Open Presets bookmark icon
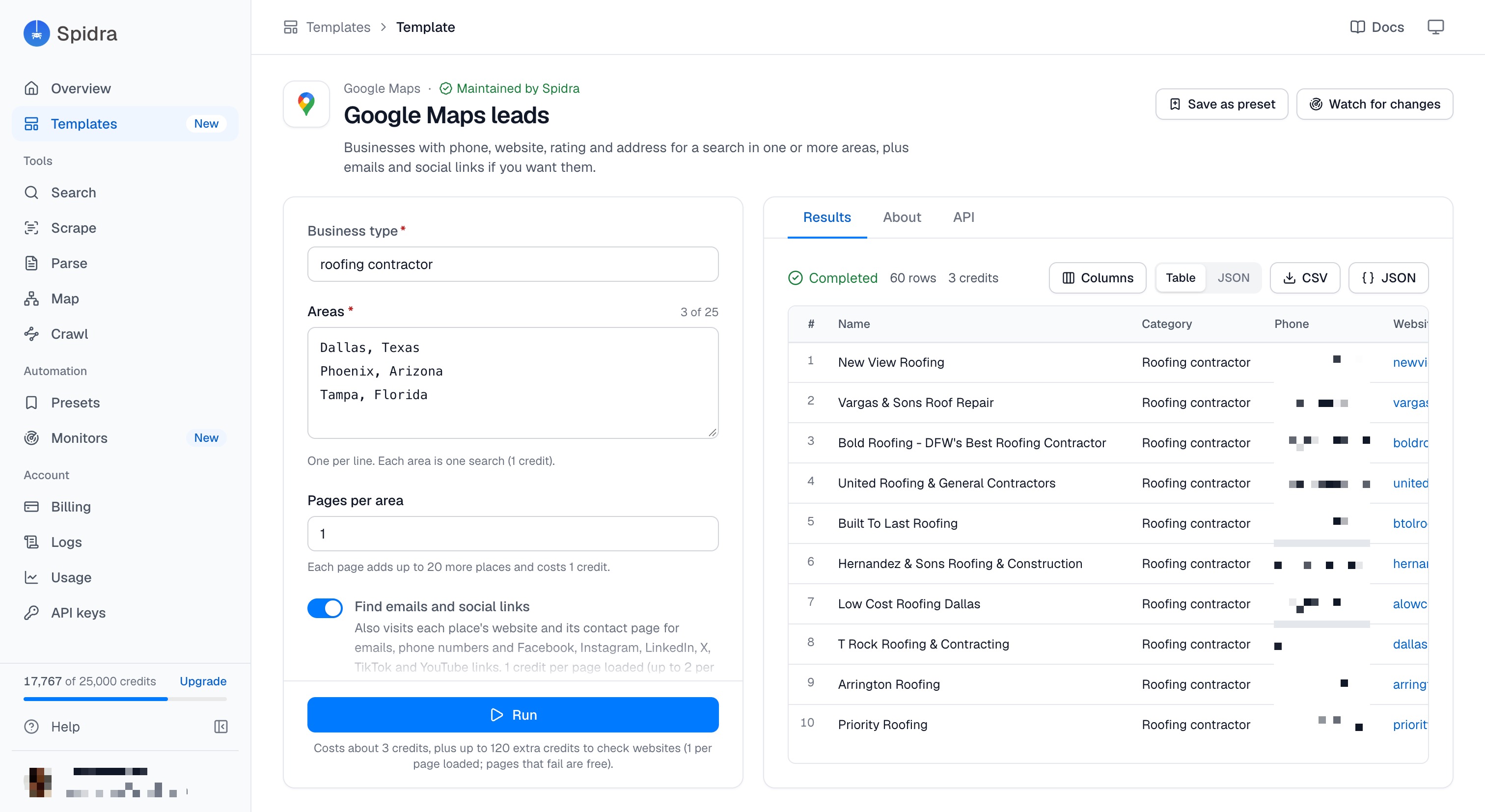 pyautogui.click(x=32, y=403)
